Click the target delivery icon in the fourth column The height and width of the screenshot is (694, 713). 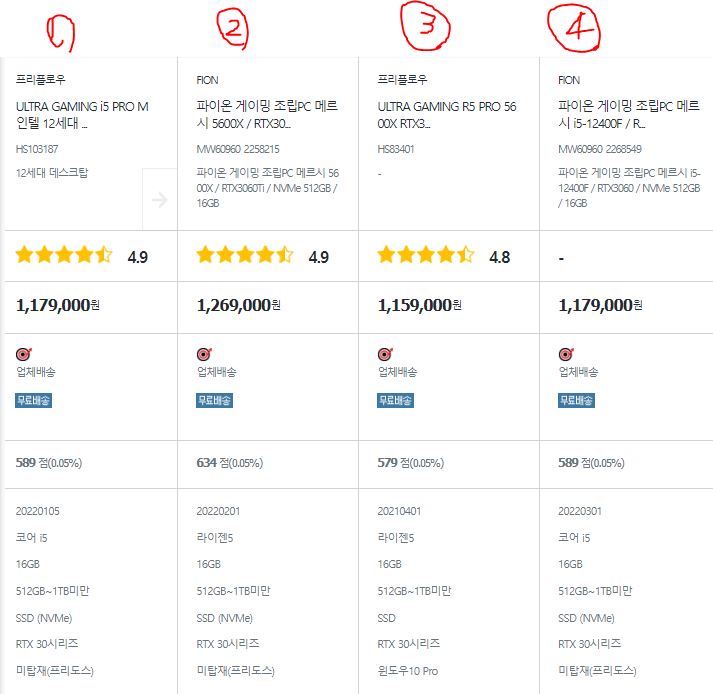[566, 354]
